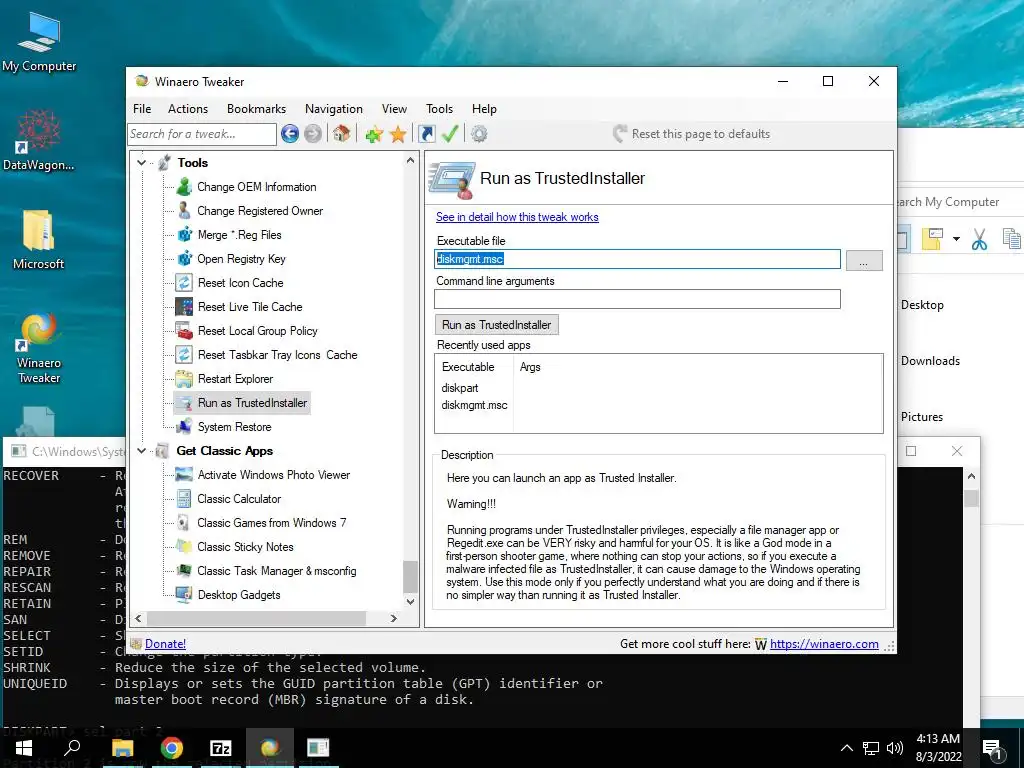The image size is (1024, 768).
Task: Open the File menu
Action: click(142, 109)
